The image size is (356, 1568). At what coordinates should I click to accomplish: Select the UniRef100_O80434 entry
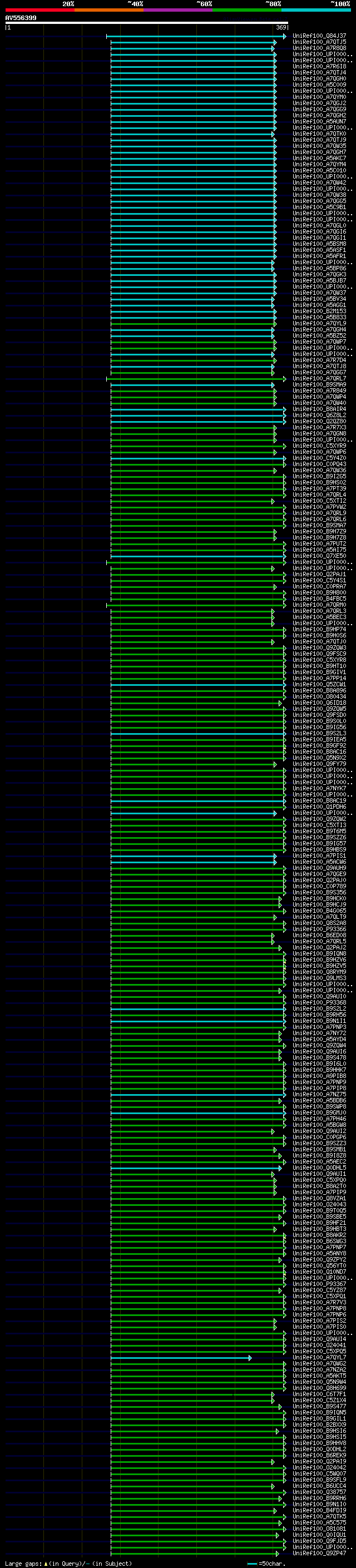[319, 697]
